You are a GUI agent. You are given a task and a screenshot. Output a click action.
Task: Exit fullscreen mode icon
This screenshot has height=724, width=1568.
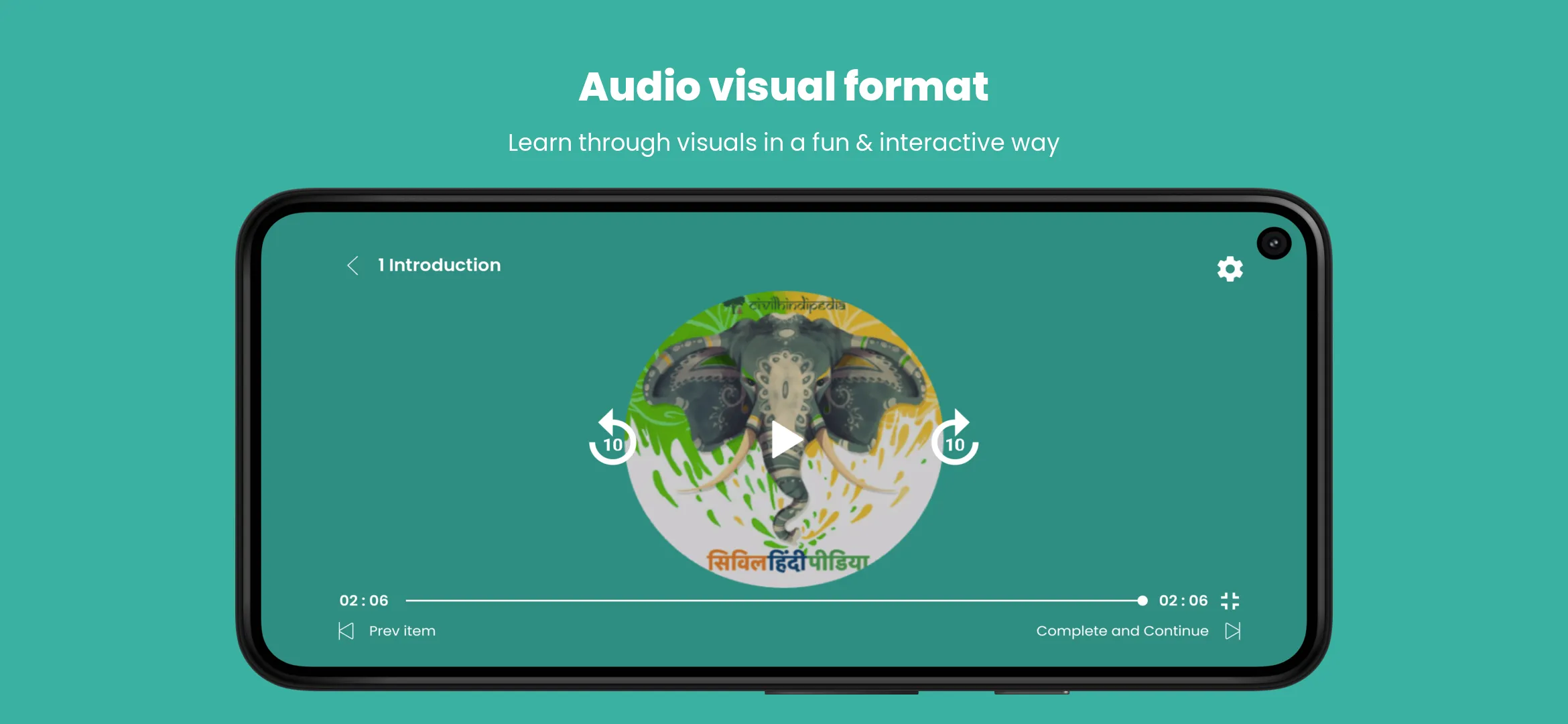(x=1230, y=601)
